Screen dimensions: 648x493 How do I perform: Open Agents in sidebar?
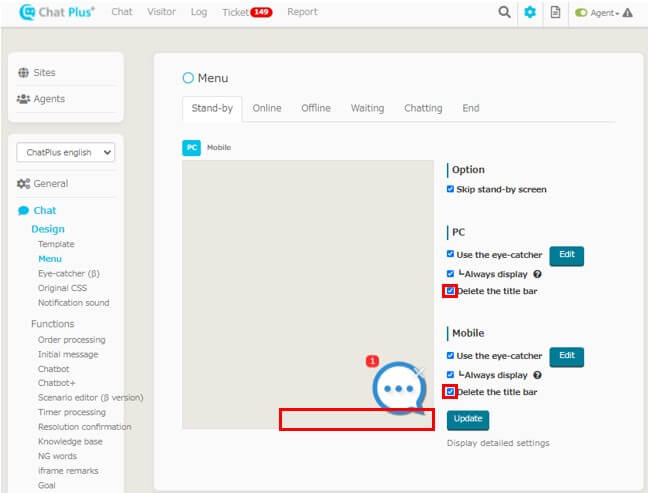pyautogui.click(x=49, y=99)
